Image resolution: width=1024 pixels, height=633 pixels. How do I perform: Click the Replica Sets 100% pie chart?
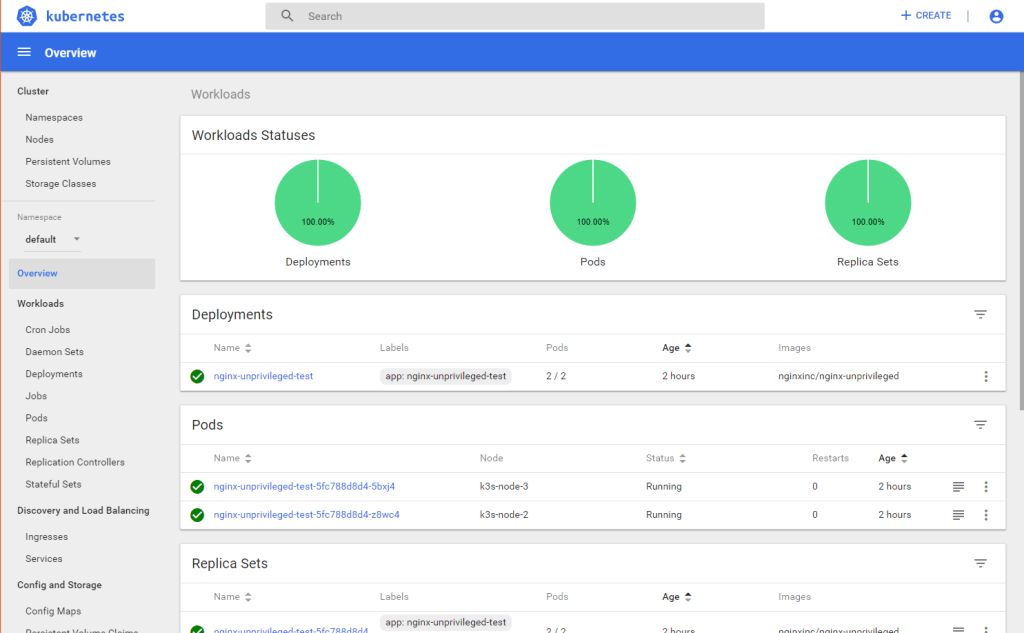(x=868, y=203)
